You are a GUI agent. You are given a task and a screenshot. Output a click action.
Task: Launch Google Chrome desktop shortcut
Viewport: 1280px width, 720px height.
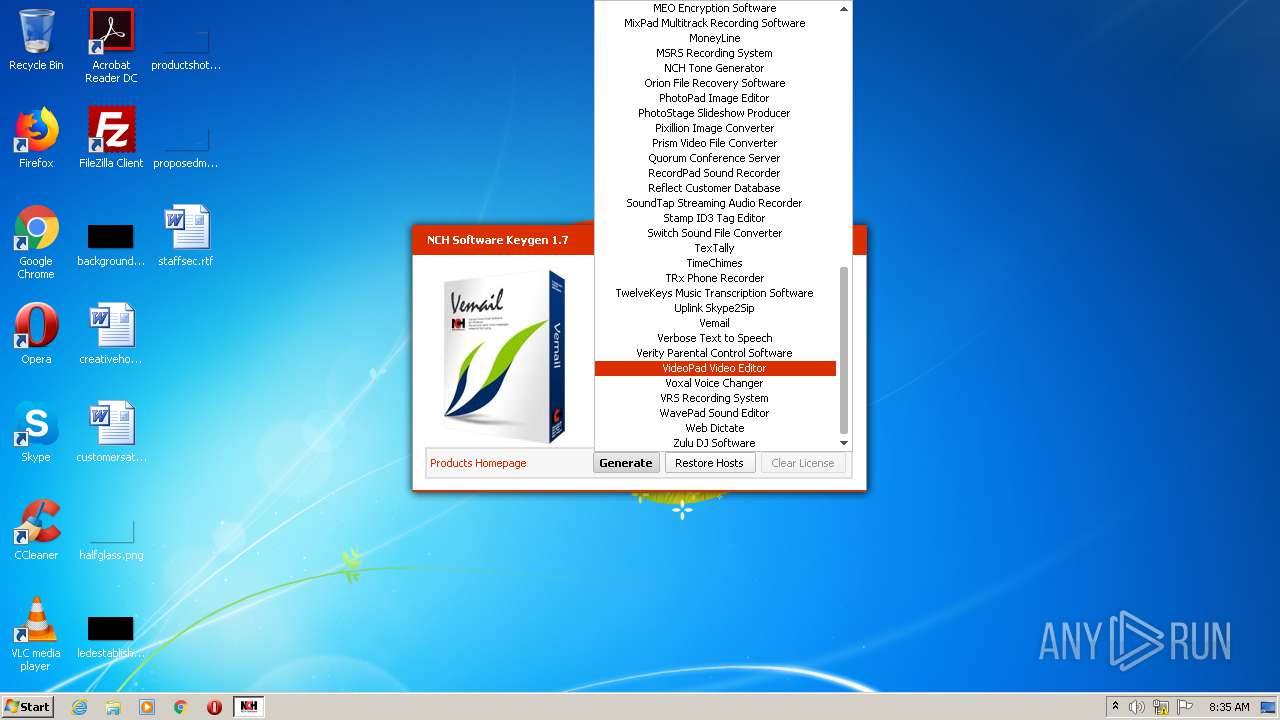(36, 242)
